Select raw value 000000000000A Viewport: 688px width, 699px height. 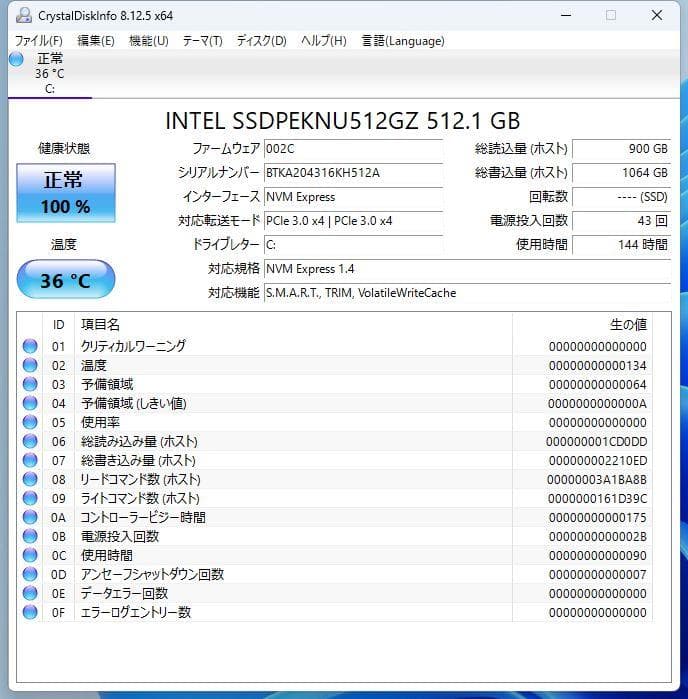click(597, 404)
